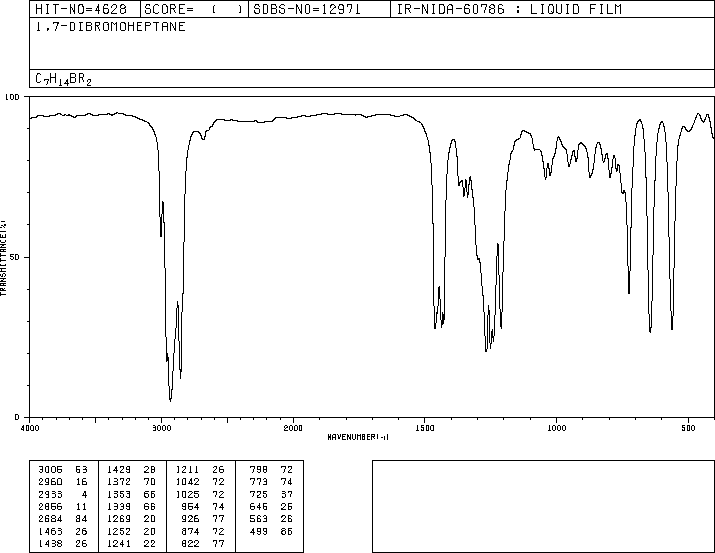Select the 563 peak table entry
Viewport: 715px width, 553px height.
[259, 519]
